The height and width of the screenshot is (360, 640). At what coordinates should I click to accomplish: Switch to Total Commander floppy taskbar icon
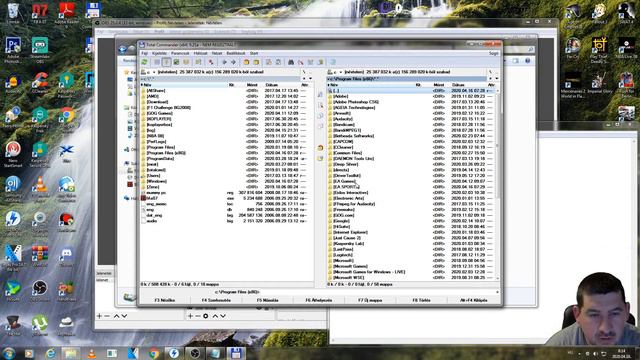point(236,353)
